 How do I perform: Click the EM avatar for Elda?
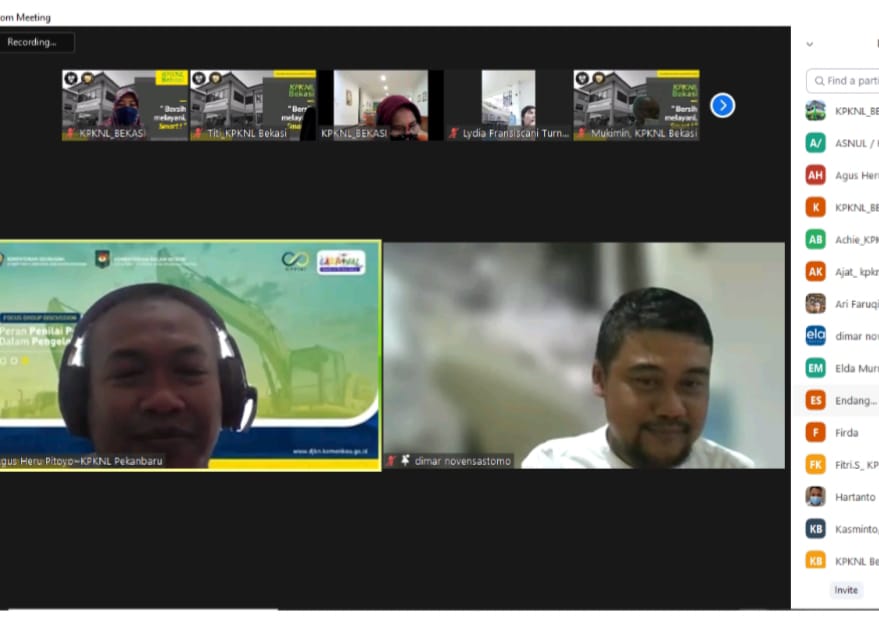(x=816, y=368)
